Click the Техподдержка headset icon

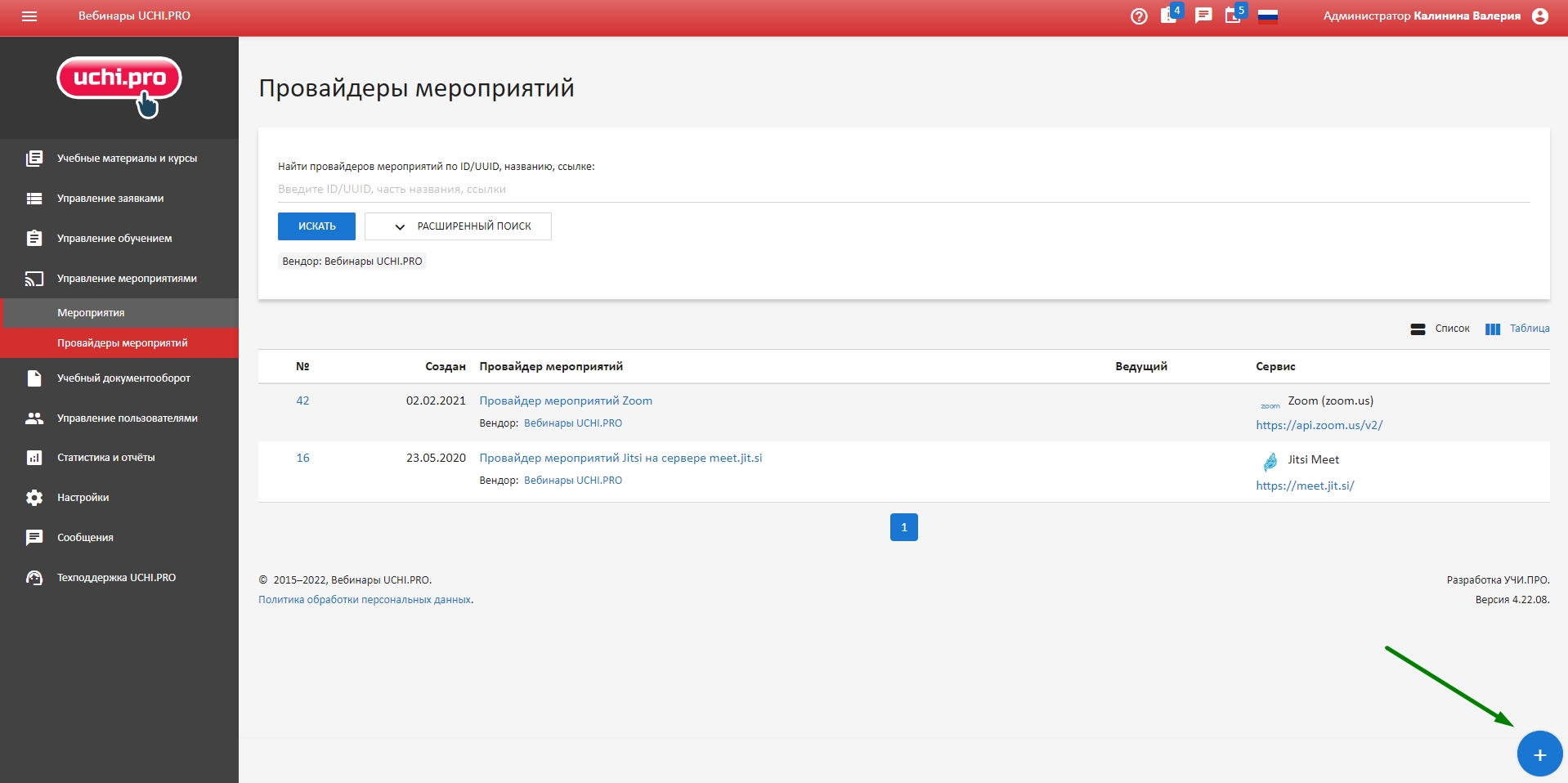[34, 578]
